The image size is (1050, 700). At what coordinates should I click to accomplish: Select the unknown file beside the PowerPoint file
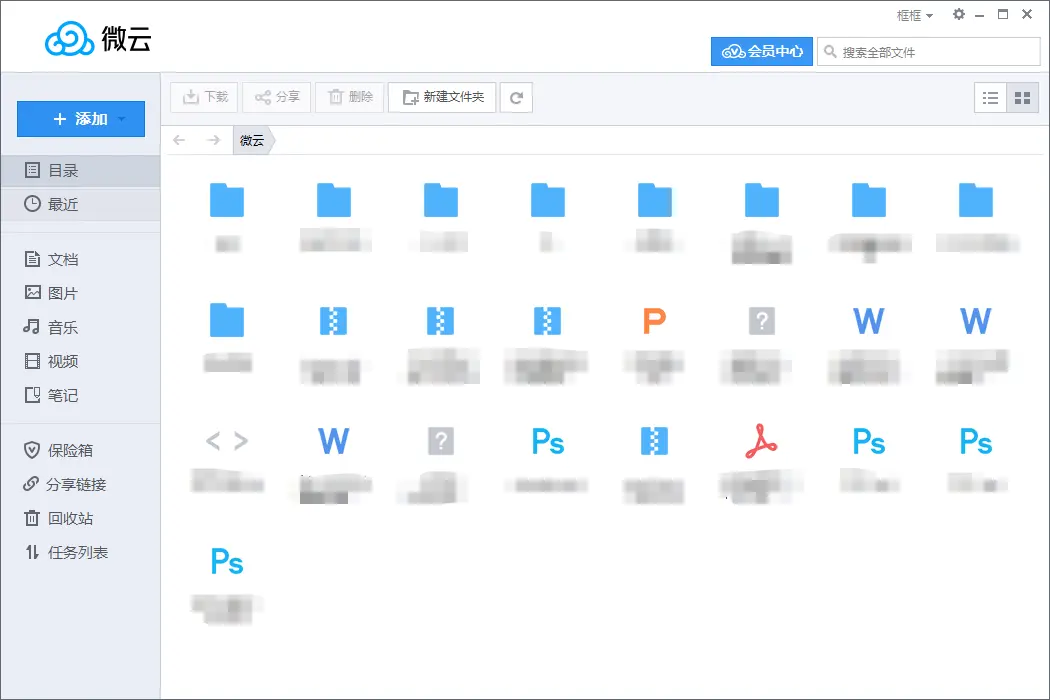(761, 321)
